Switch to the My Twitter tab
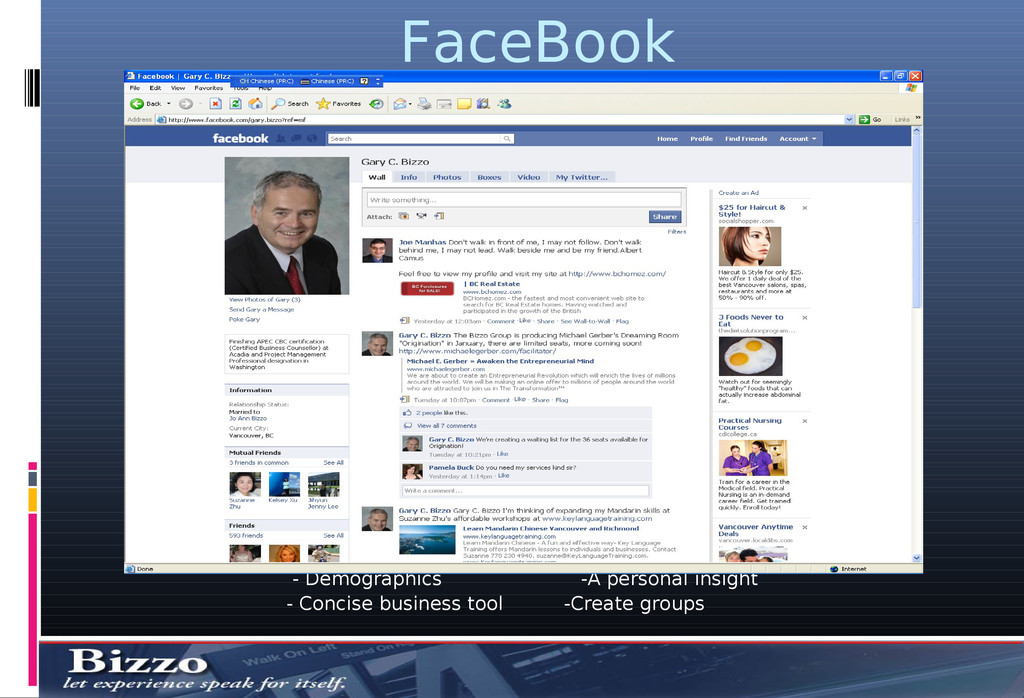 (582, 177)
